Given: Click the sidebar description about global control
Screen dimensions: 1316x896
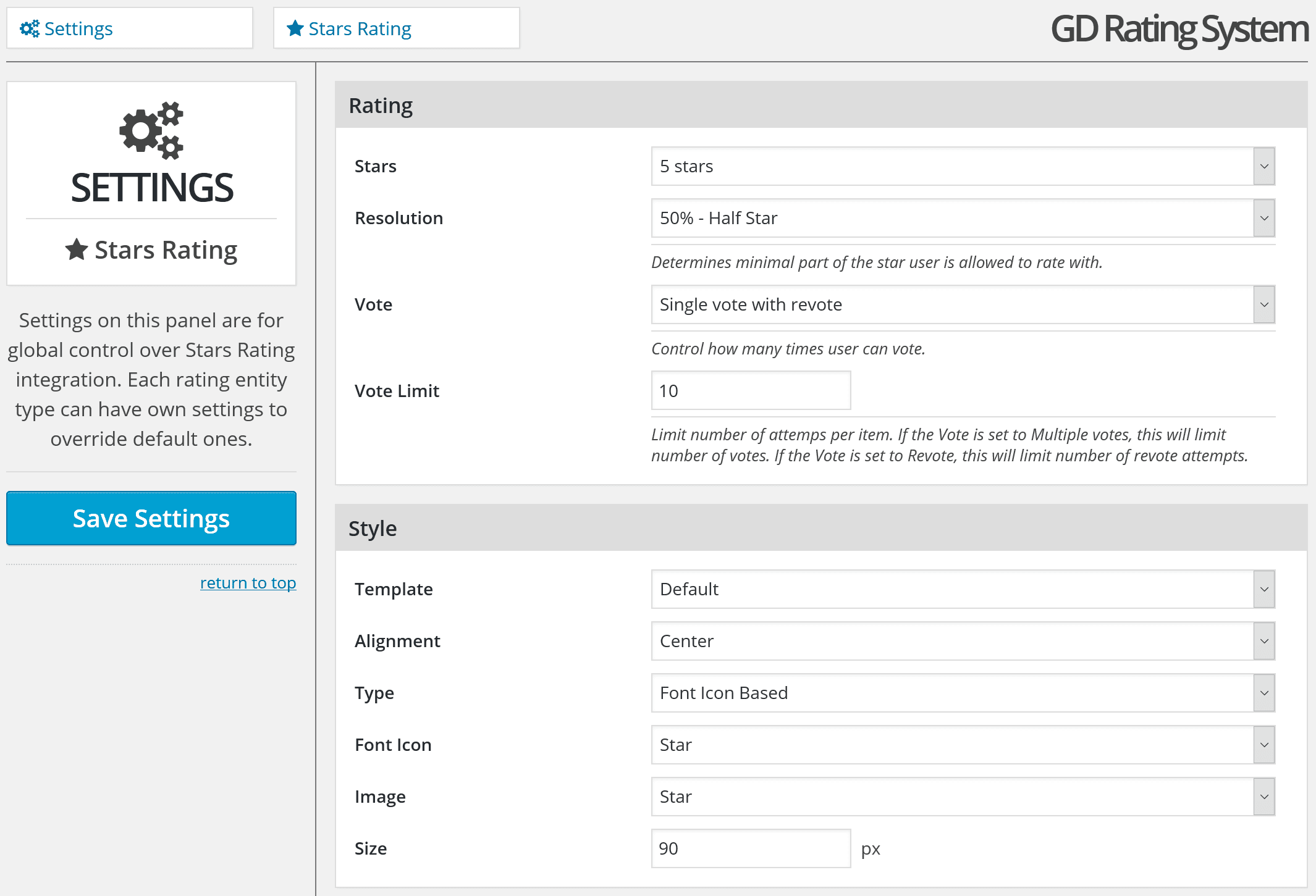Looking at the screenshot, I should pos(151,379).
